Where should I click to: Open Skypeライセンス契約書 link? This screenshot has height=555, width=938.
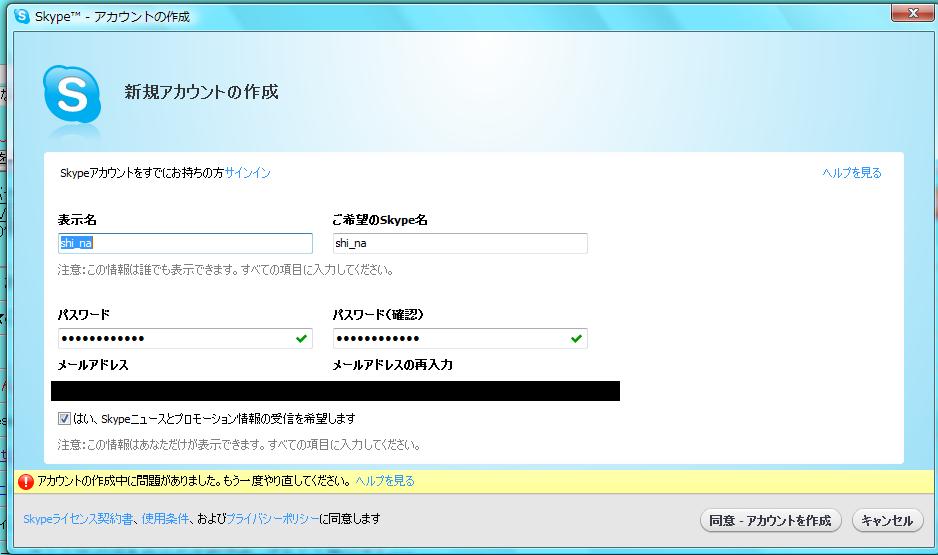point(78,519)
